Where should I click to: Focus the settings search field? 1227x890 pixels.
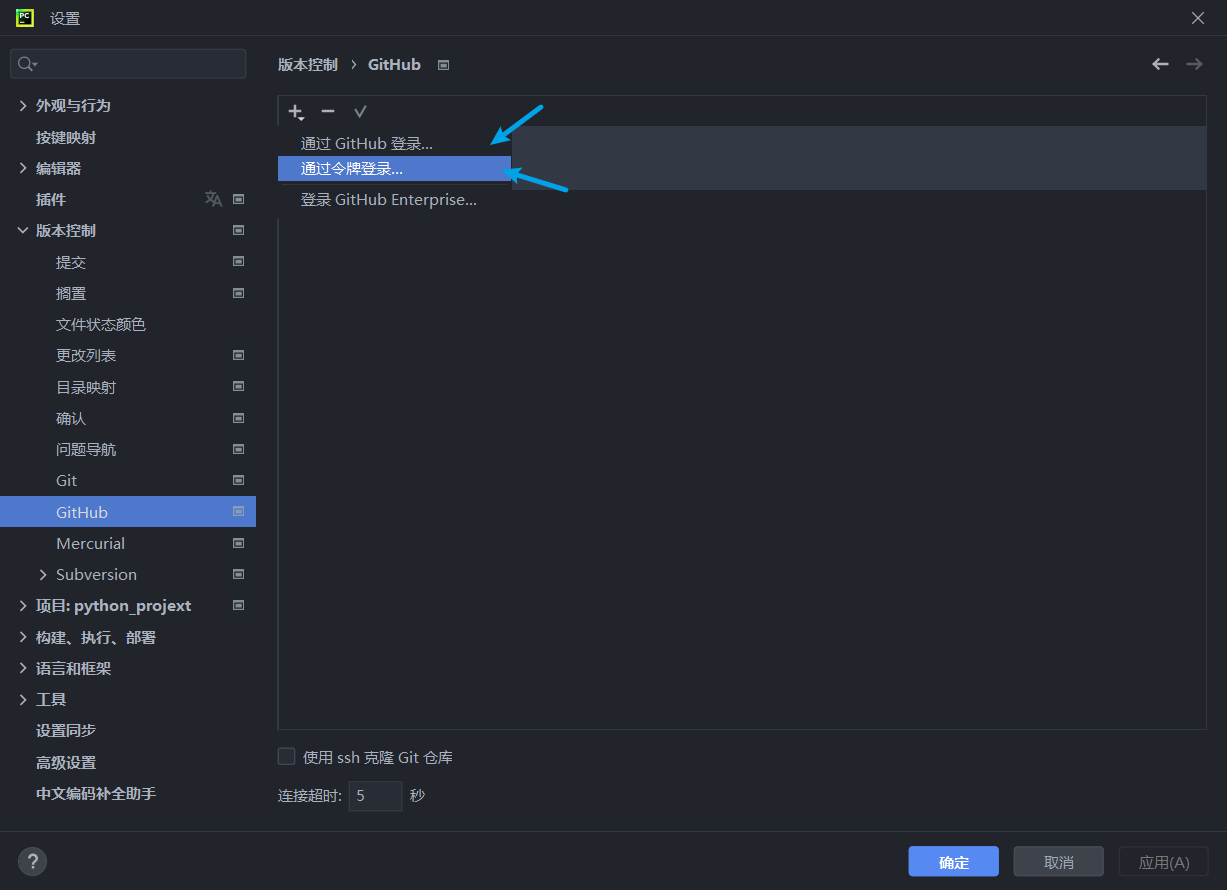pyautogui.click(x=128, y=64)
